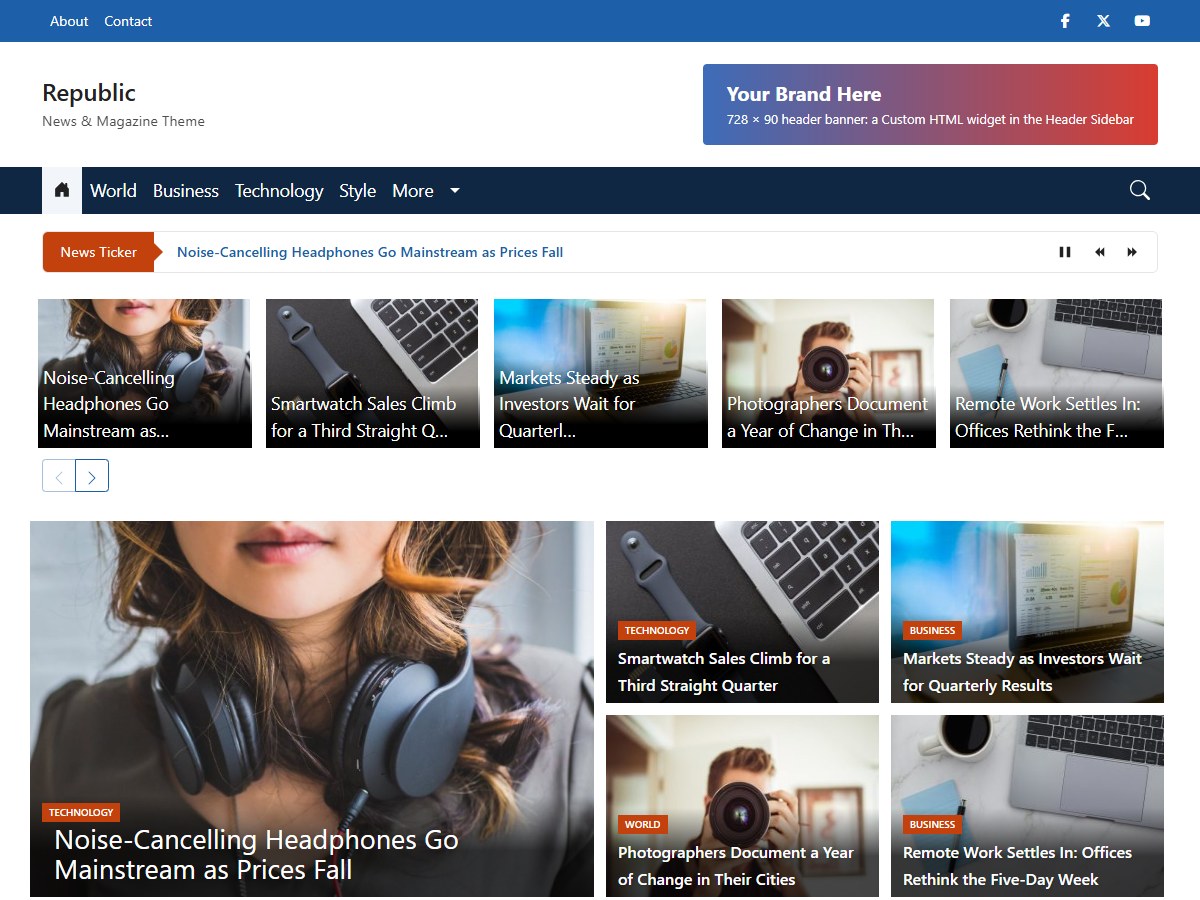Click the Republic site title
The width and height of the screenshot is (1200, 900).
pyautogui.click(x=89, y=93)
